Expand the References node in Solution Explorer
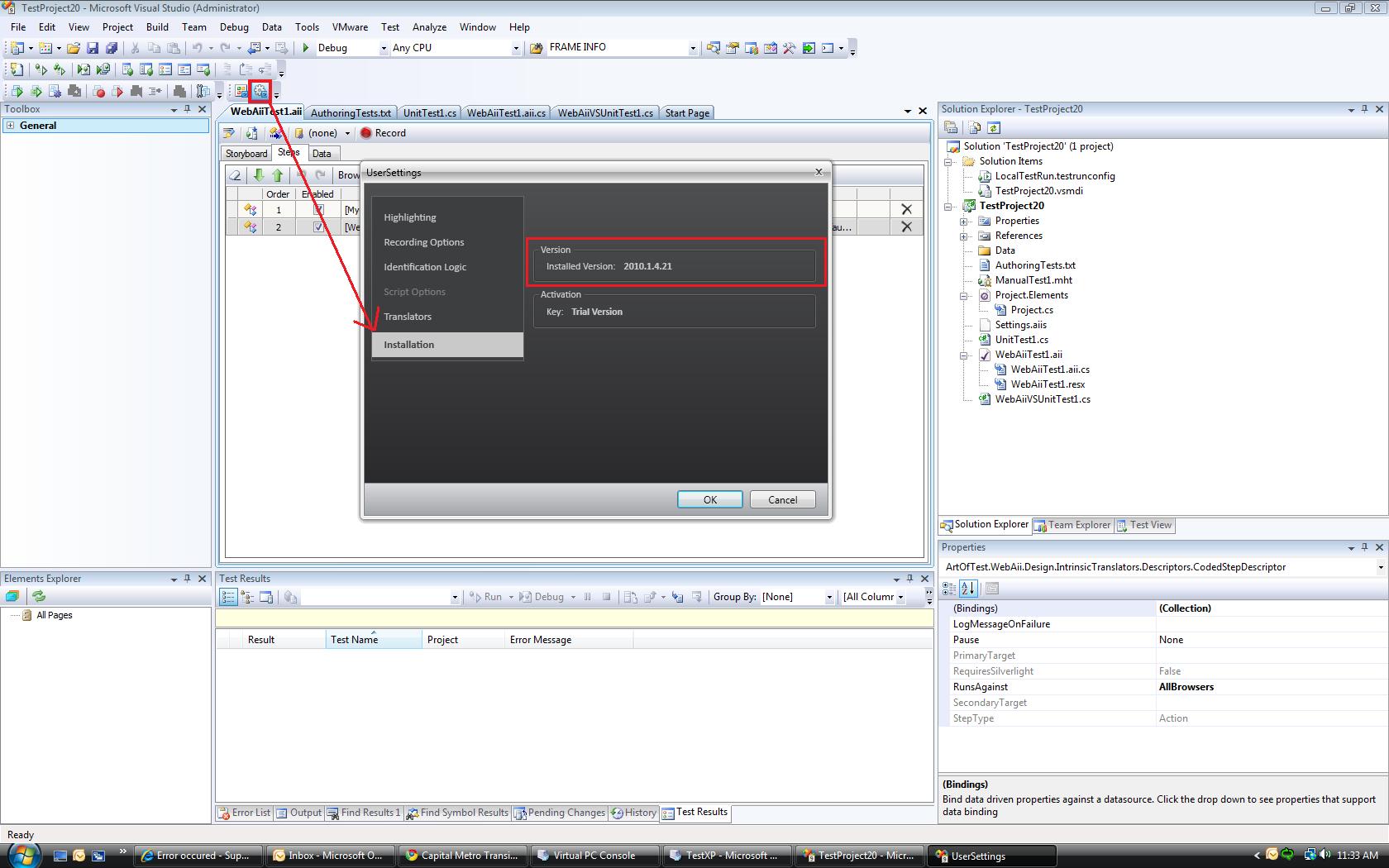 (x=964, y=236)
